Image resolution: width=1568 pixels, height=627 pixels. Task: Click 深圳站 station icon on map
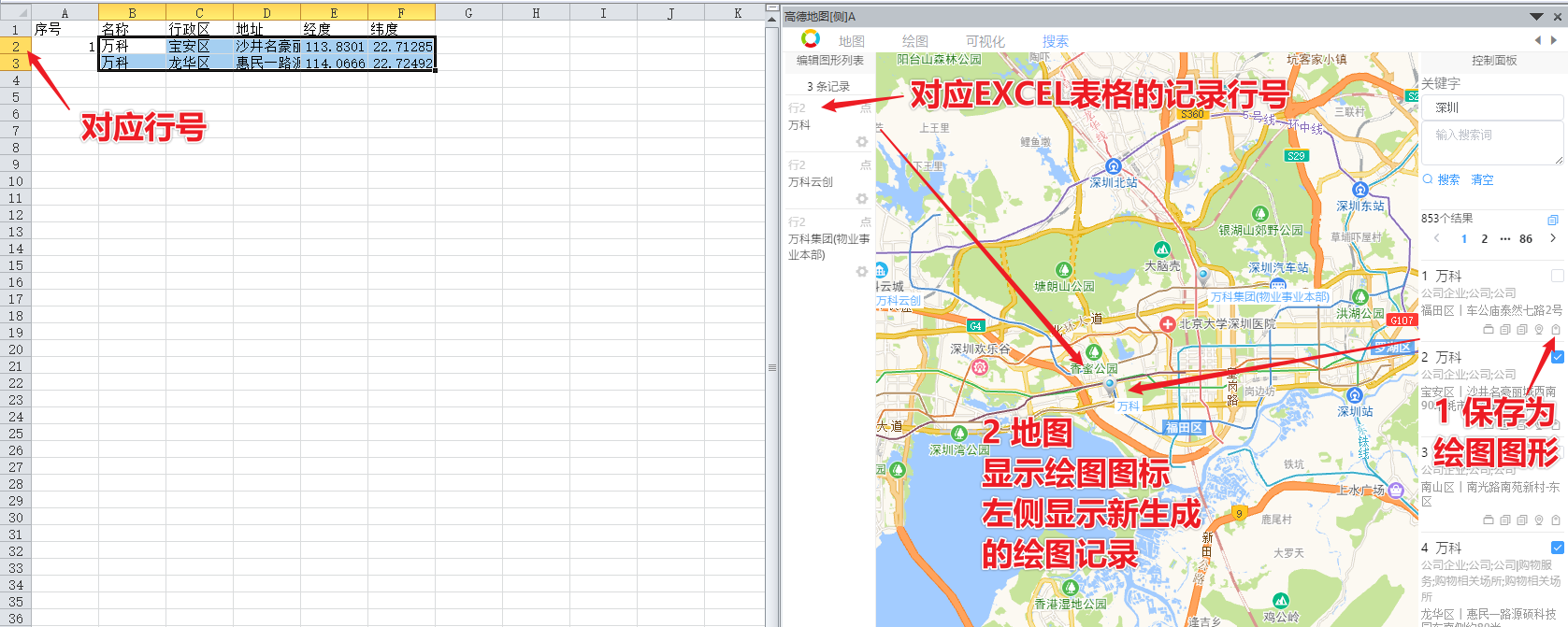[x=1354, y=395]
